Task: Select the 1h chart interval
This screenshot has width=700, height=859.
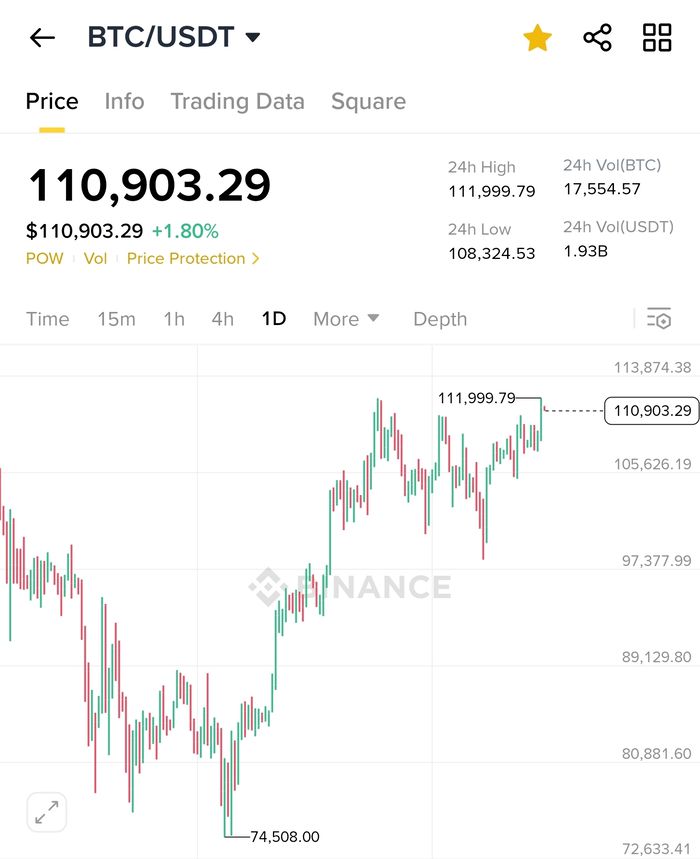Action: (174, 319)
